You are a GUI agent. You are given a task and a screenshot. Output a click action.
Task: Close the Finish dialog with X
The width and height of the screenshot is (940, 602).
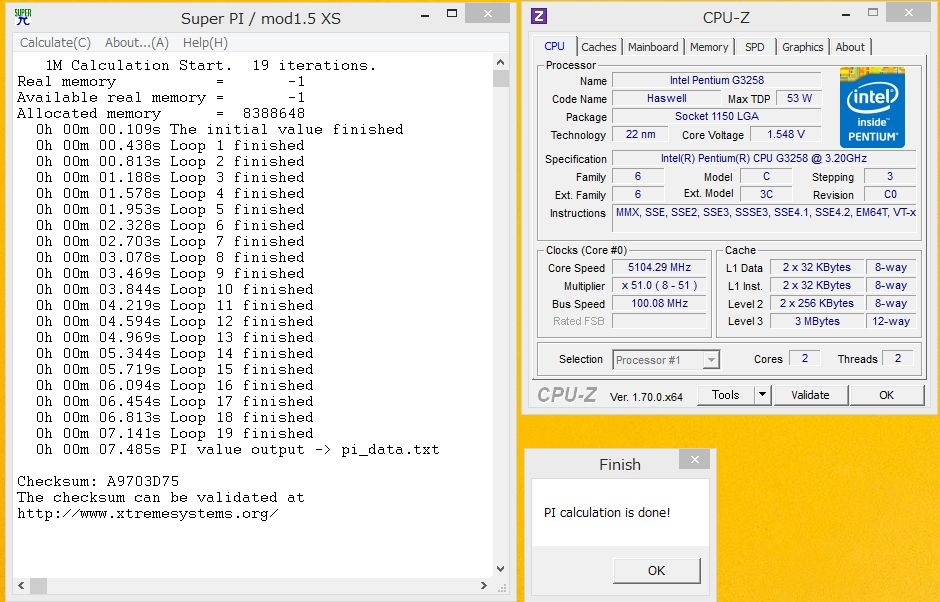pos(694,459)
